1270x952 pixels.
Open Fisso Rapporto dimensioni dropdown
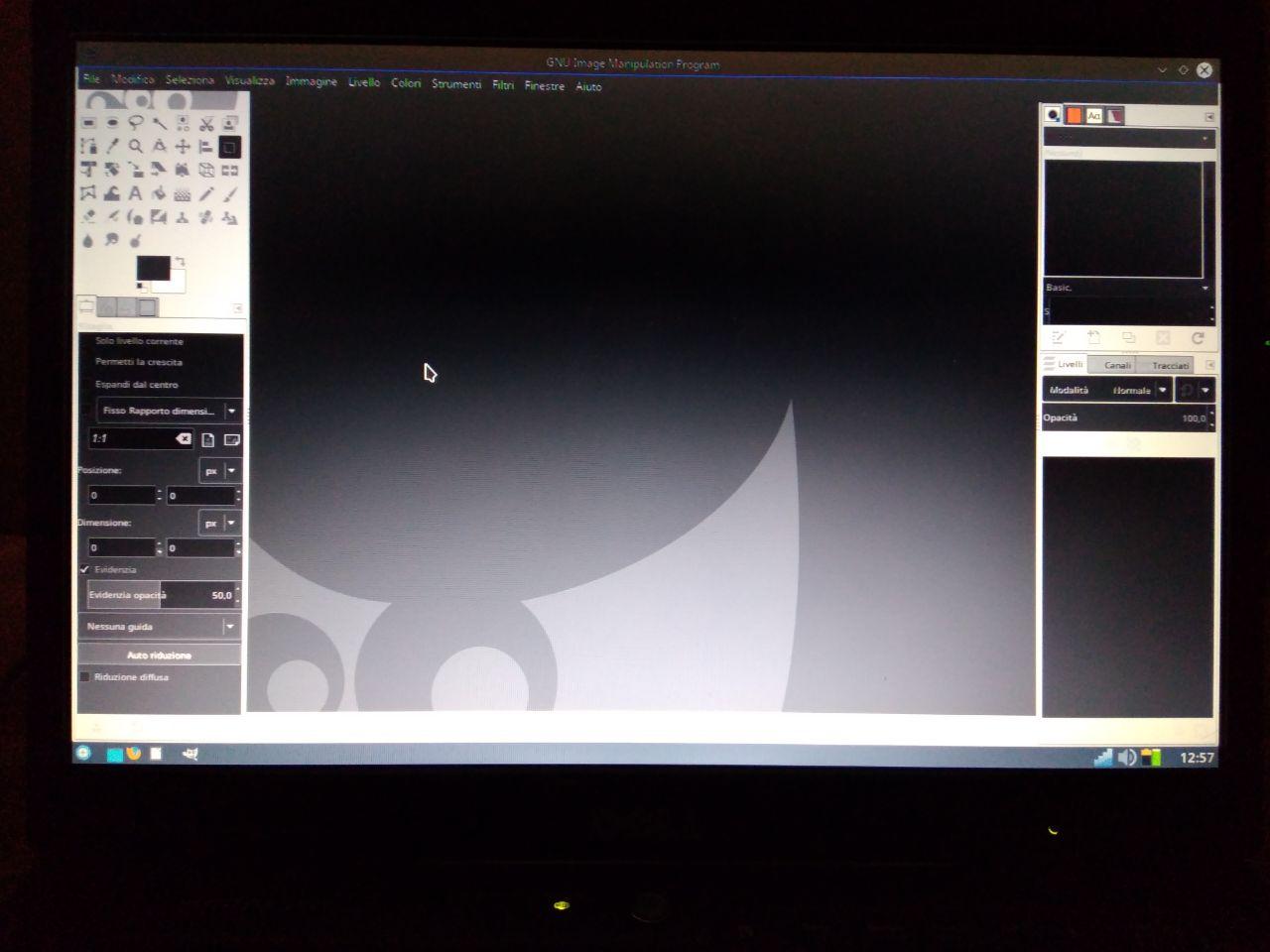[x=169, y=411]
